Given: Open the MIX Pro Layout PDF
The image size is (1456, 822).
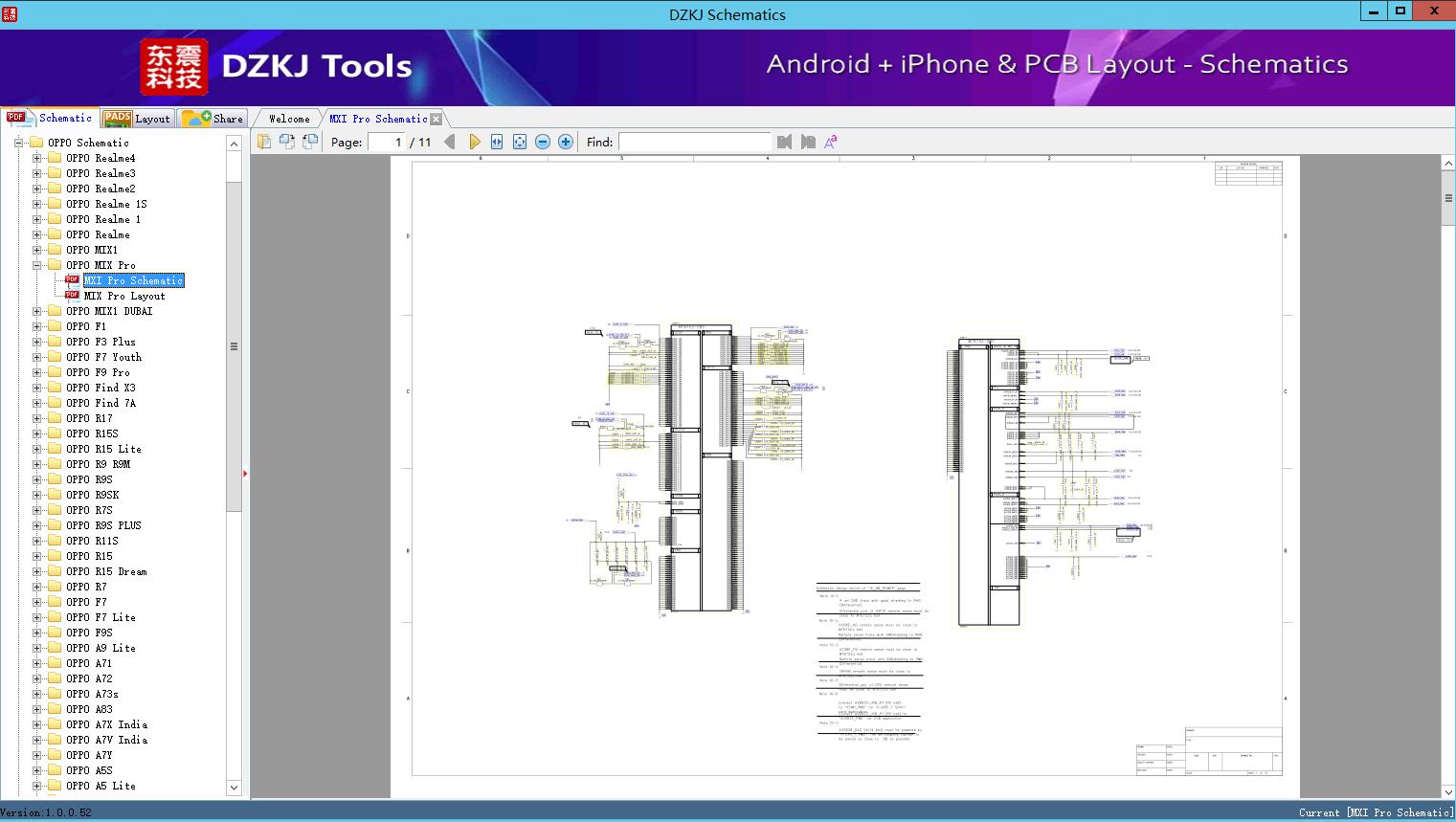Looking at the screenshot, I should [x=125, y=296].
